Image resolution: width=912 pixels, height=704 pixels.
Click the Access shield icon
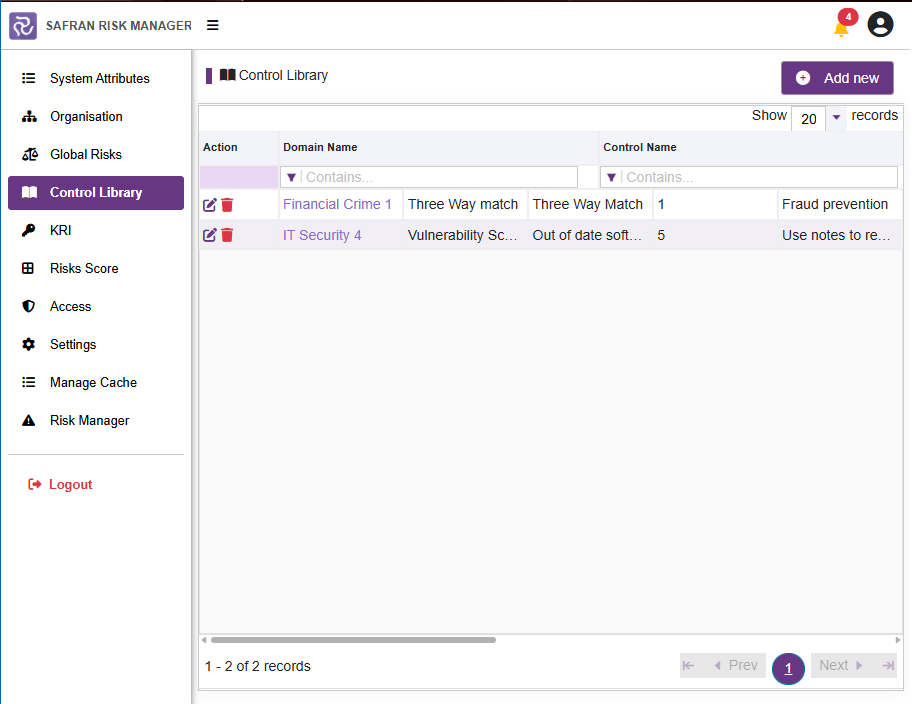[28, 306]
